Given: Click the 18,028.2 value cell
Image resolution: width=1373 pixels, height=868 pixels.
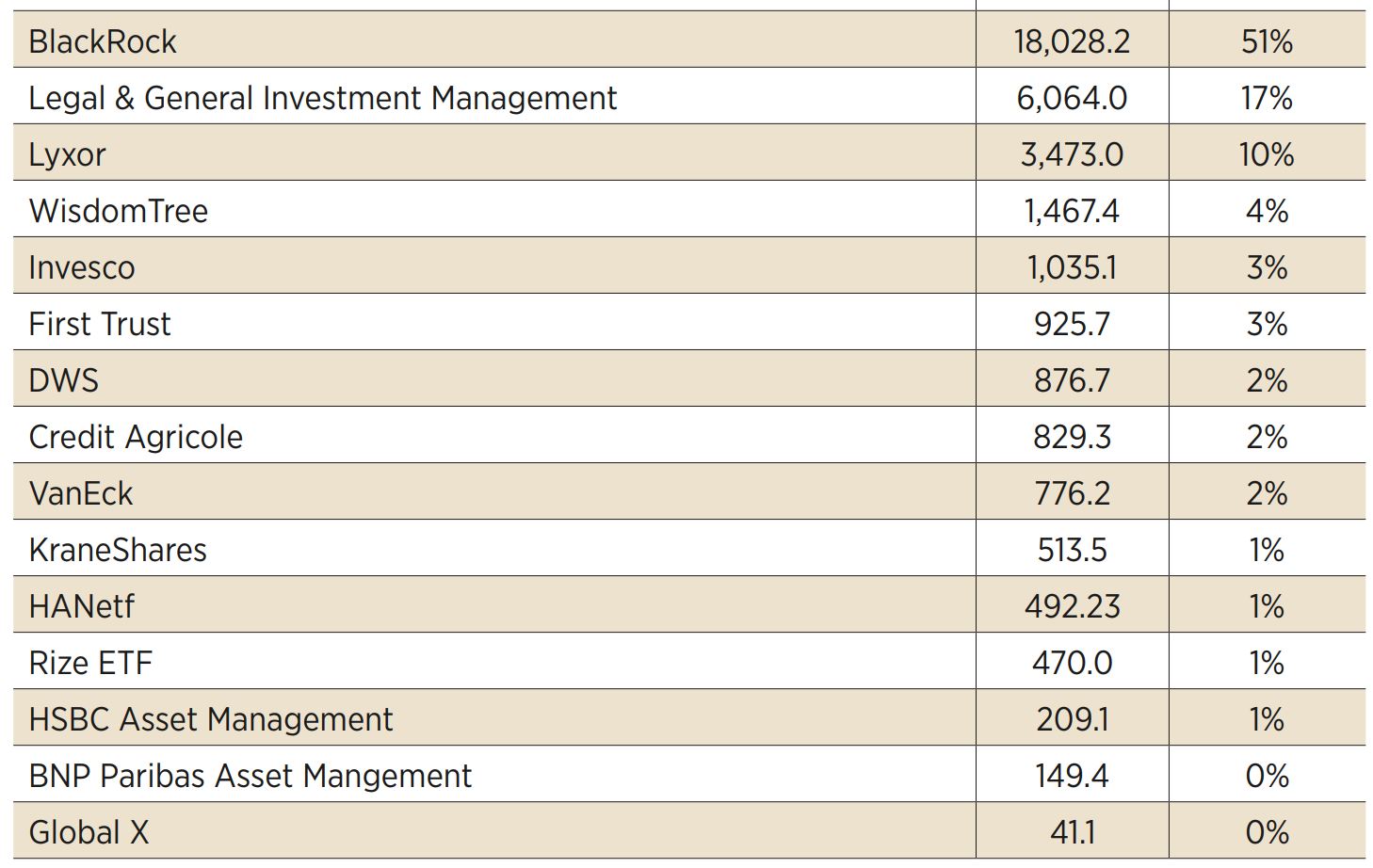Looking at the screenshot, I should click(1072, 41).
